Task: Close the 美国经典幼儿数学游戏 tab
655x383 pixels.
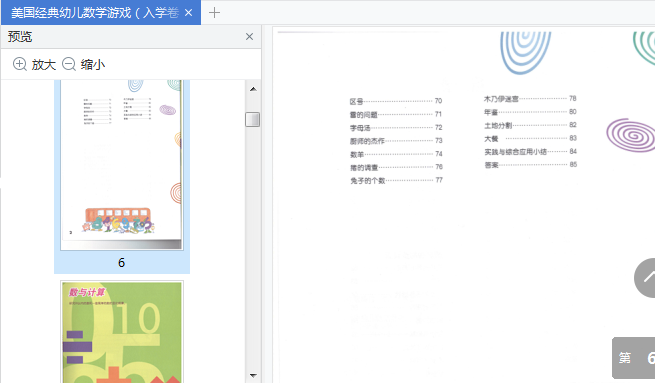Action: pos(188,13)
